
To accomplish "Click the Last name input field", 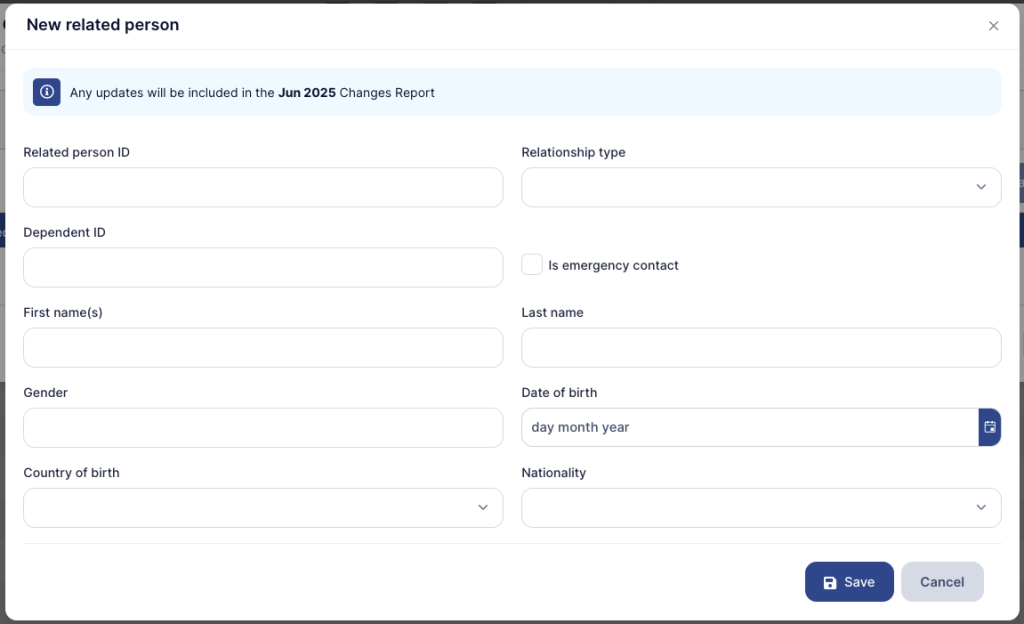I will 760,347.
